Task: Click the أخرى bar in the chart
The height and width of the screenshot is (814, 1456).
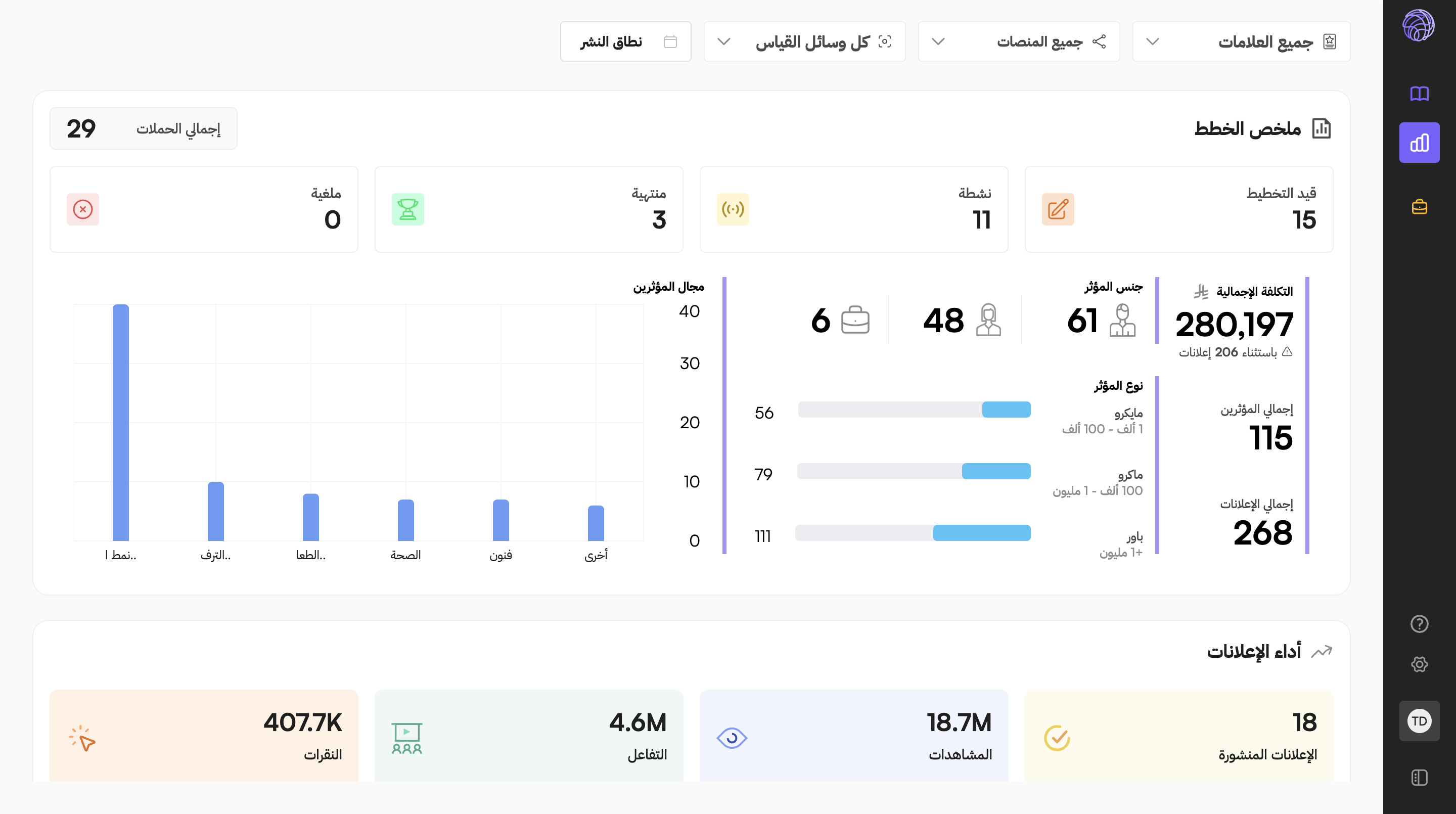Action: click(x=596, y=523)
